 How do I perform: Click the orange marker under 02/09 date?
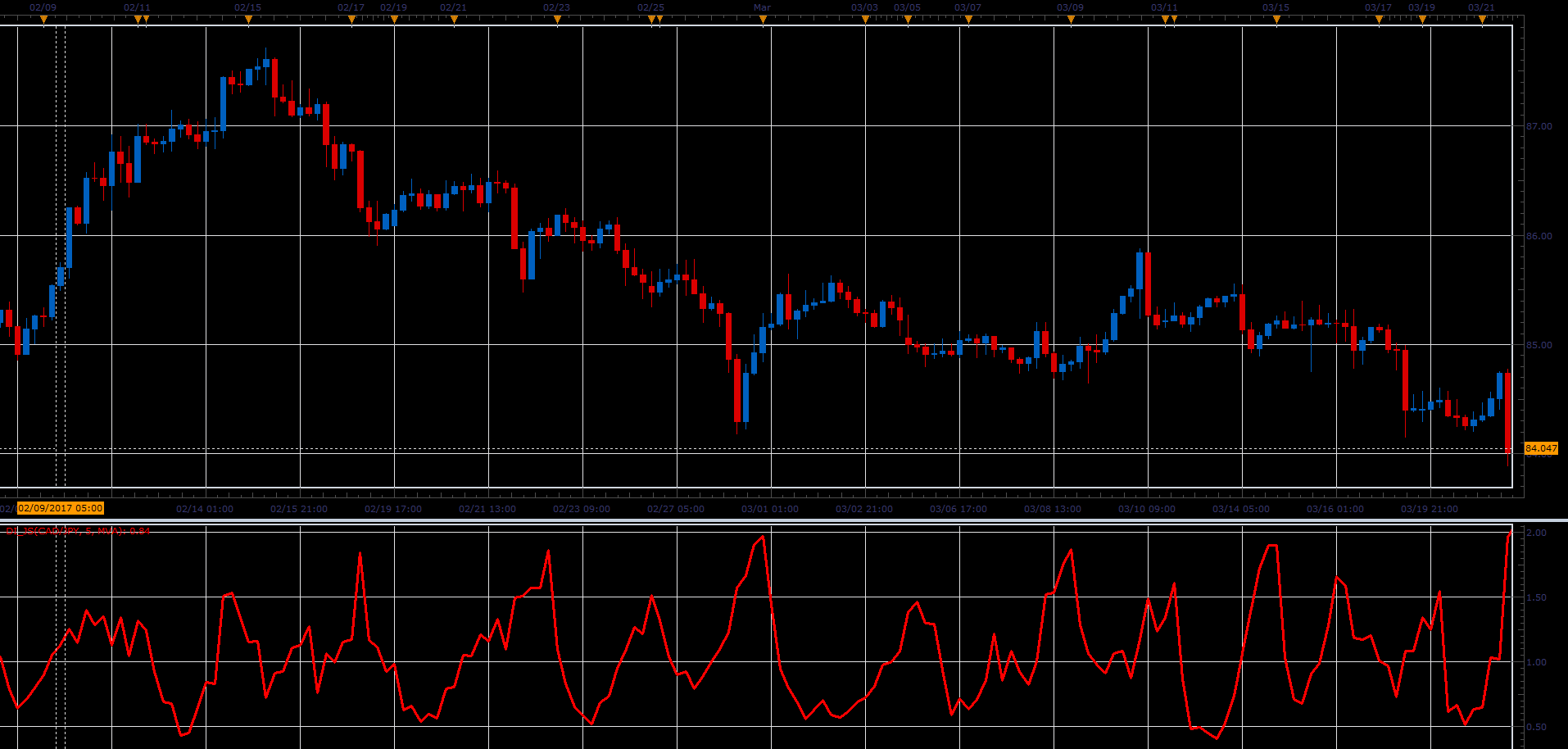43,20
